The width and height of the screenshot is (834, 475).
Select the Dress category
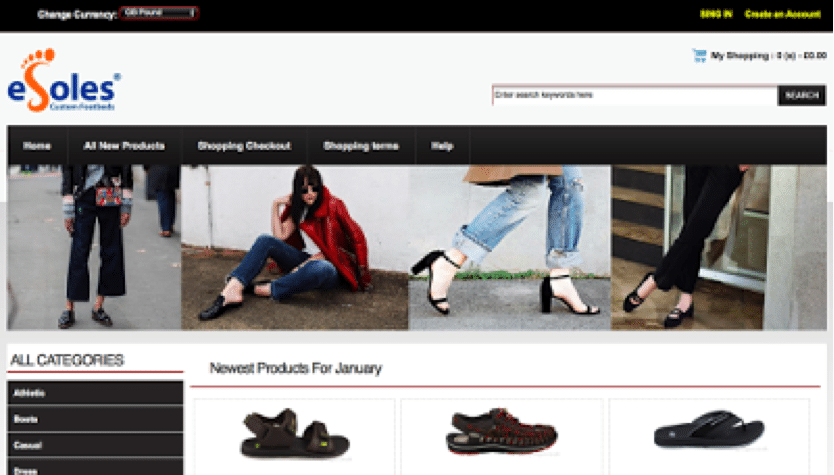pos(95,467)
